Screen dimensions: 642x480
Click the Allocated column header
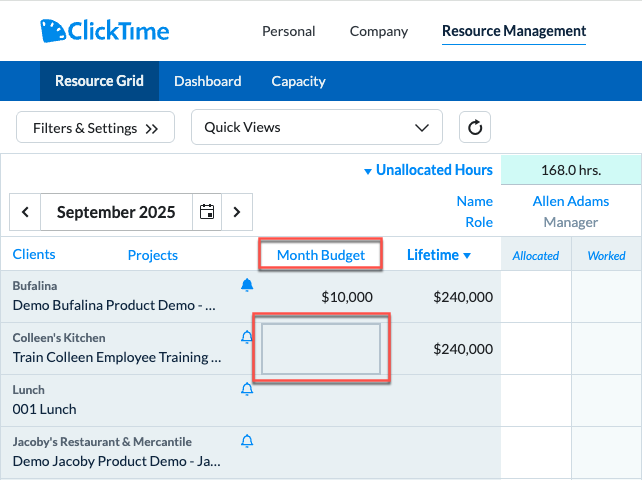tap(536, 256)
